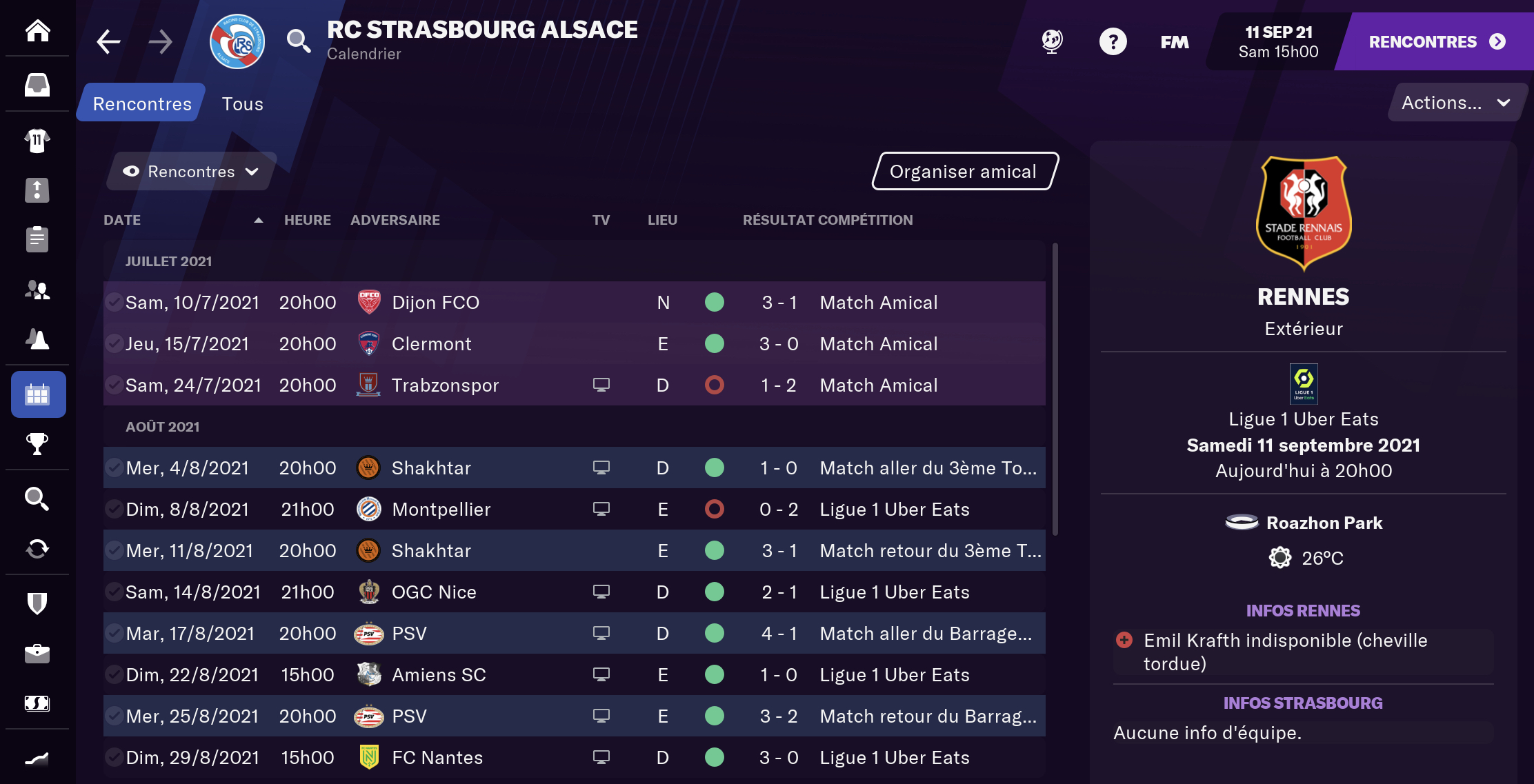The height and width of the screenshot is (784, 1534).
Task: Open the Actions dropdown menu
Action: [x=1455, y=103]
